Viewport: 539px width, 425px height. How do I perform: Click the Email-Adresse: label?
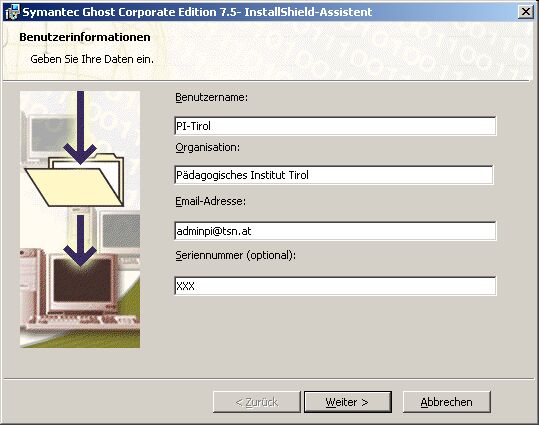point(211,201)
